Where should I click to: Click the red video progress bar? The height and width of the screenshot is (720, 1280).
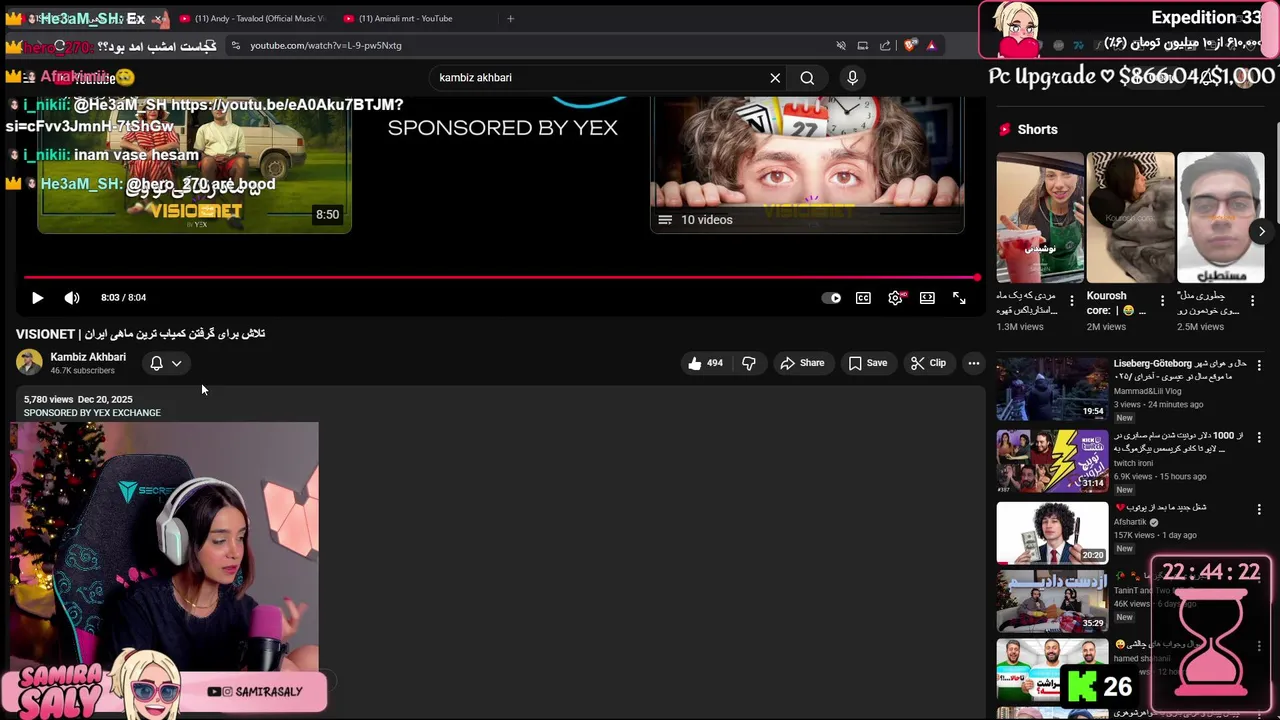coord(500,277)
